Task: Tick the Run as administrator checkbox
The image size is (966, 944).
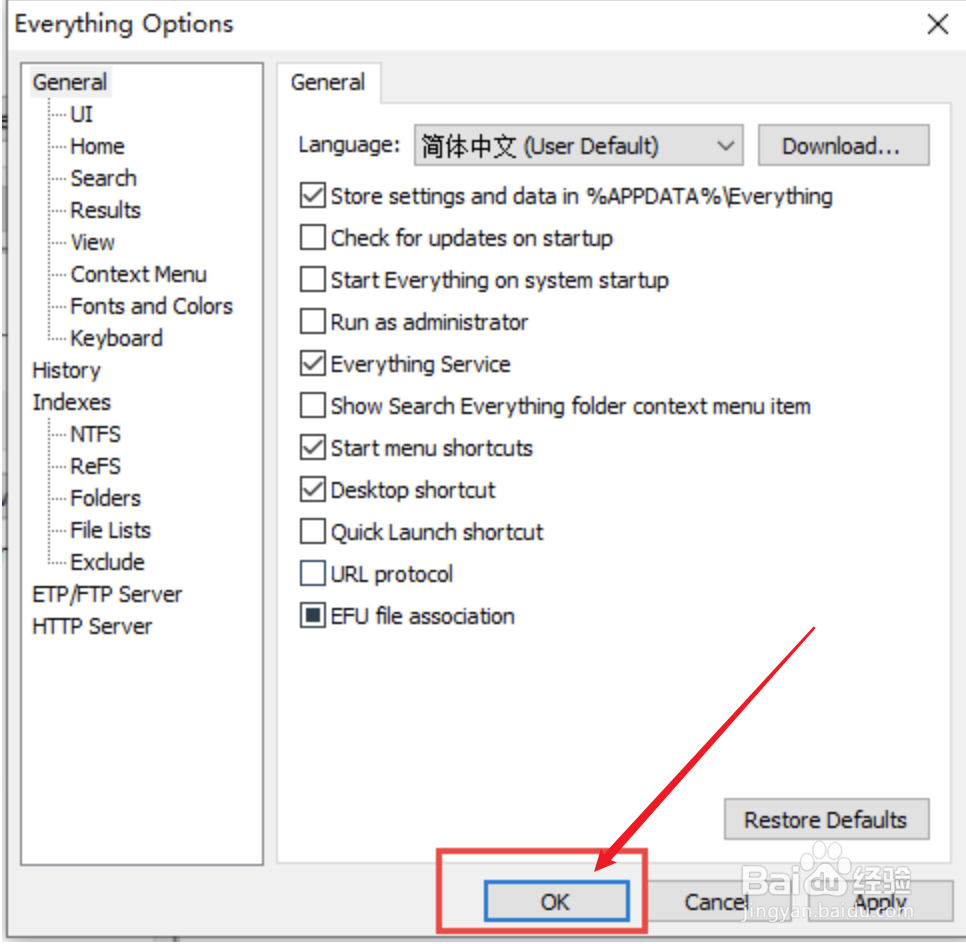Action: point(312,322)
